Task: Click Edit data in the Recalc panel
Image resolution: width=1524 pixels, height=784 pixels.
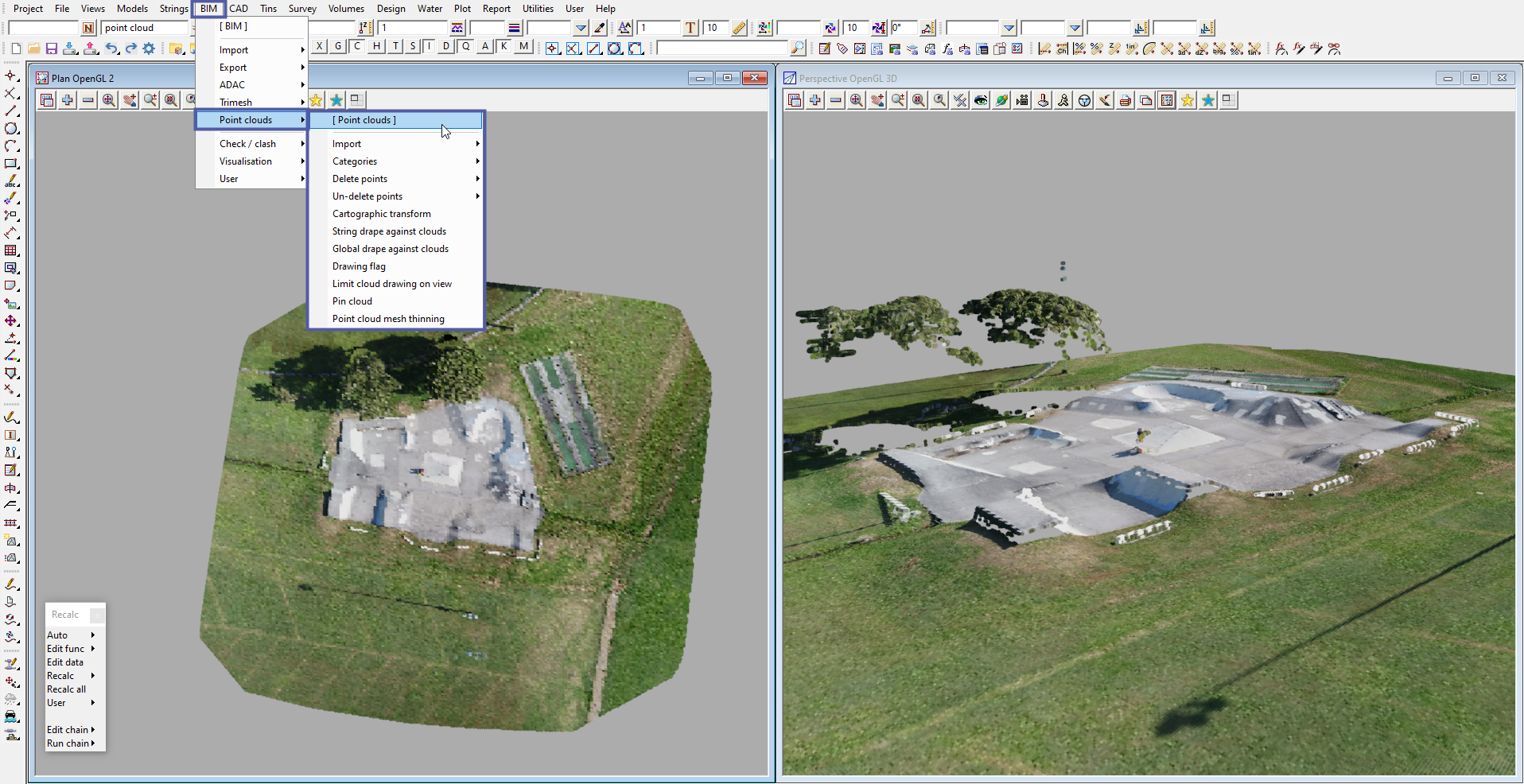Action: point(65,662)
